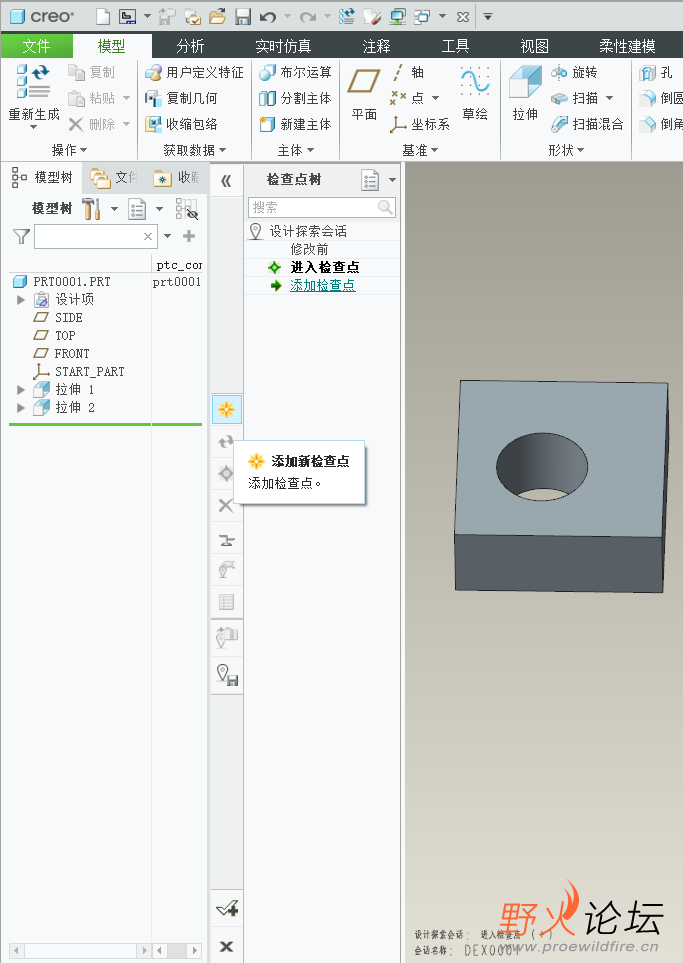
Task: Start the 扫描混合 swept blend tool
Action: (x=587, y=124)
